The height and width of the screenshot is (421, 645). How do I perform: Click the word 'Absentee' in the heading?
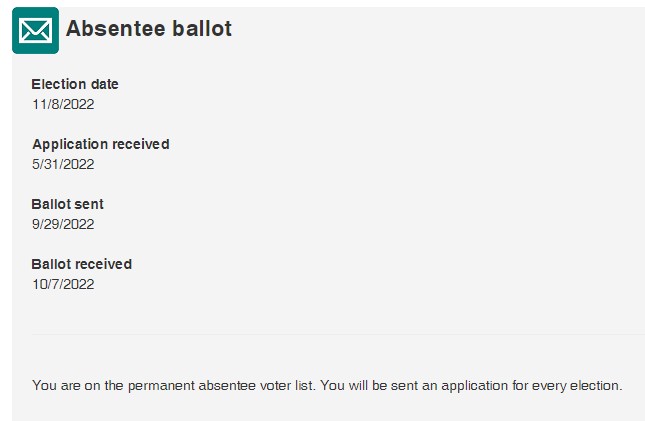tap(116, 29)
